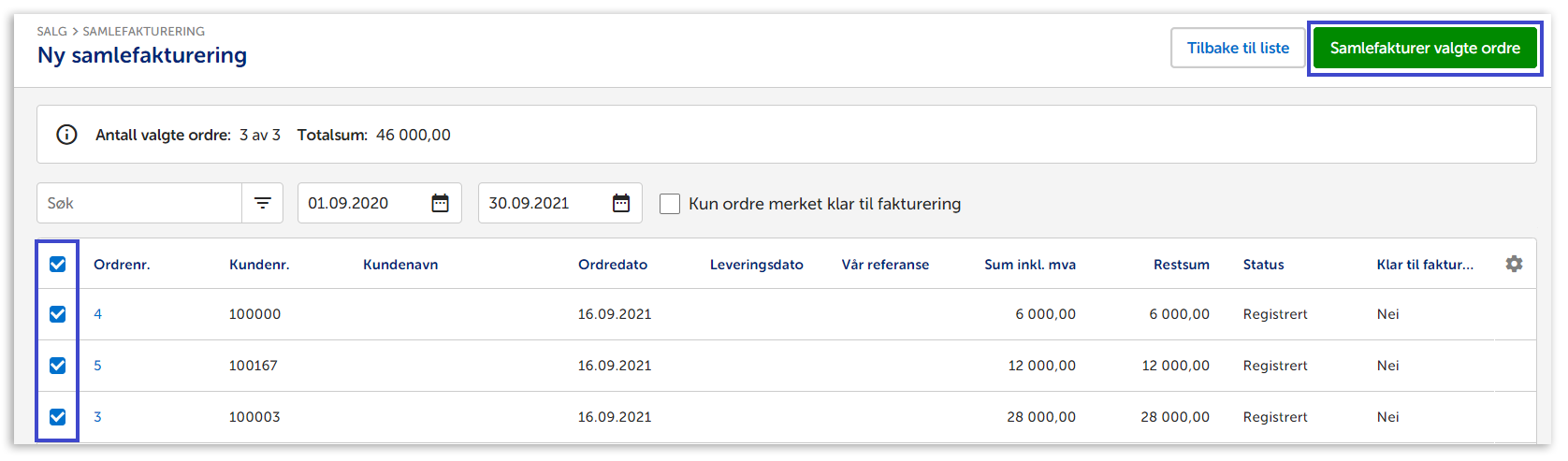Click the info icon beside Antall valgte ordre
Viewport: 1568px width, 461px height.
point(66,135)
